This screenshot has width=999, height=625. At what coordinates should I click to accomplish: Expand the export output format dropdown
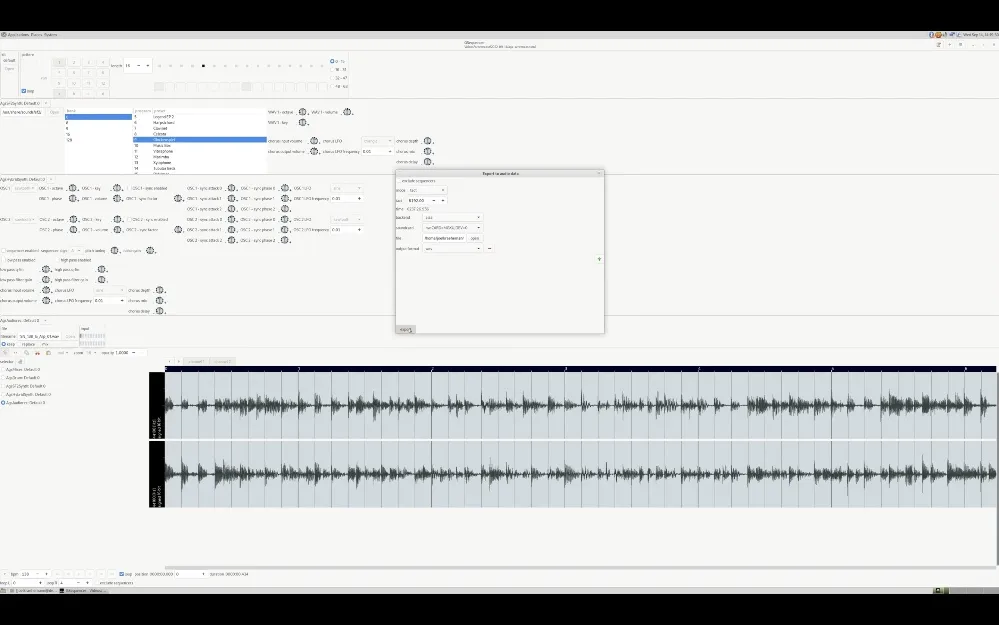point(452,249)
